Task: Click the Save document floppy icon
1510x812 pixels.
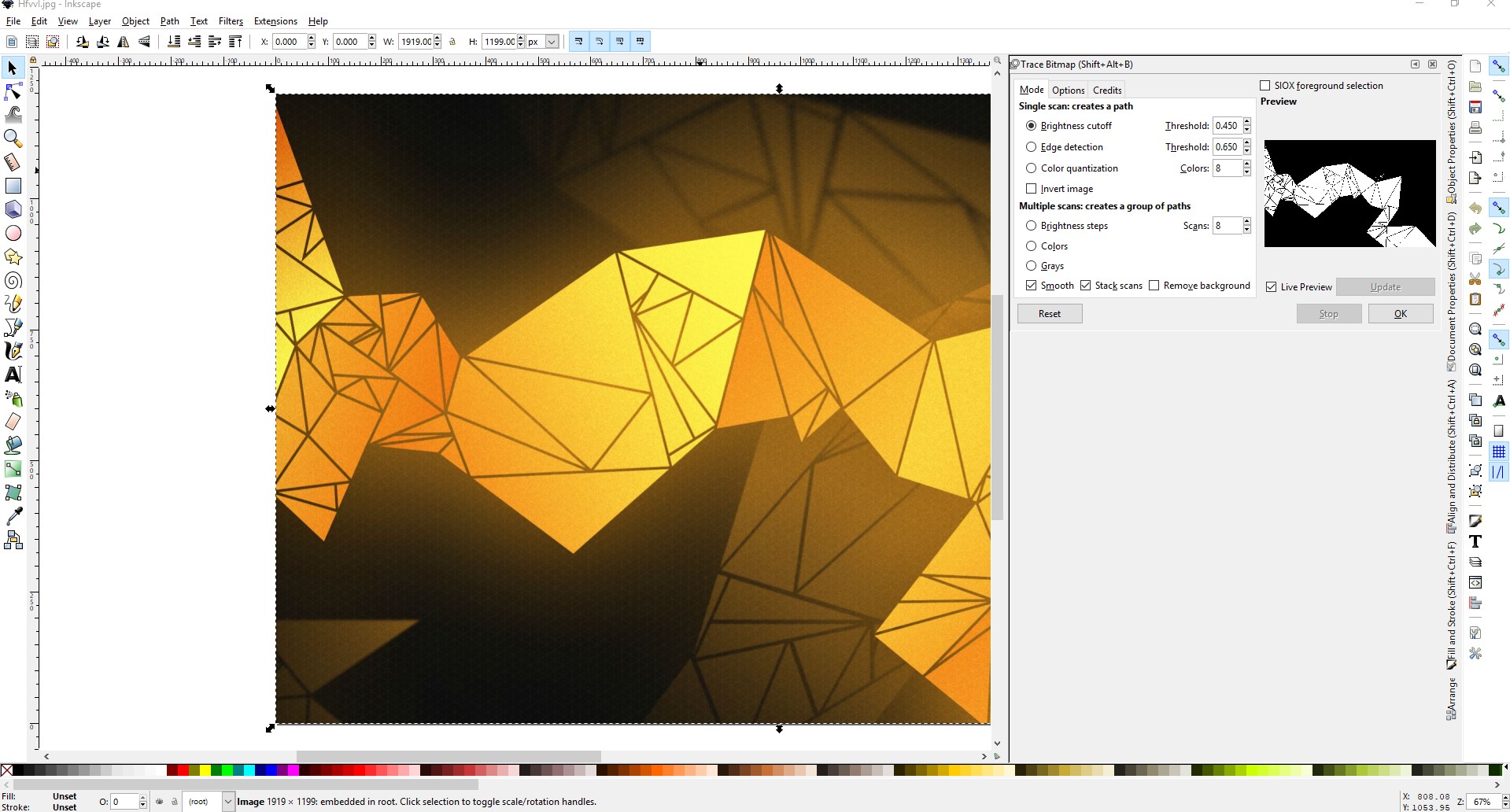Action: 1475,107
